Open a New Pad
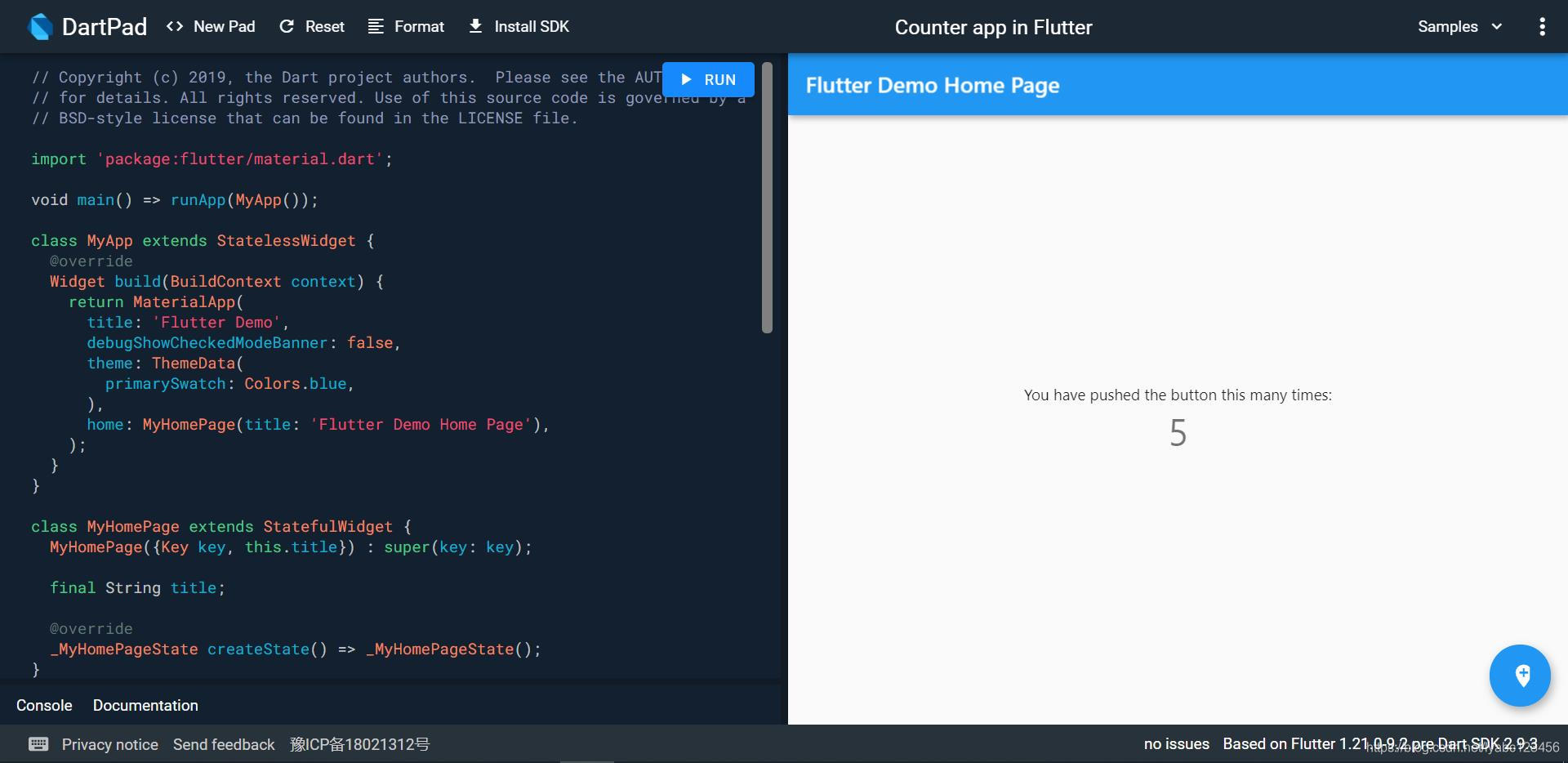This screenshot has height=763, width=1568. (x=211, y=27)
